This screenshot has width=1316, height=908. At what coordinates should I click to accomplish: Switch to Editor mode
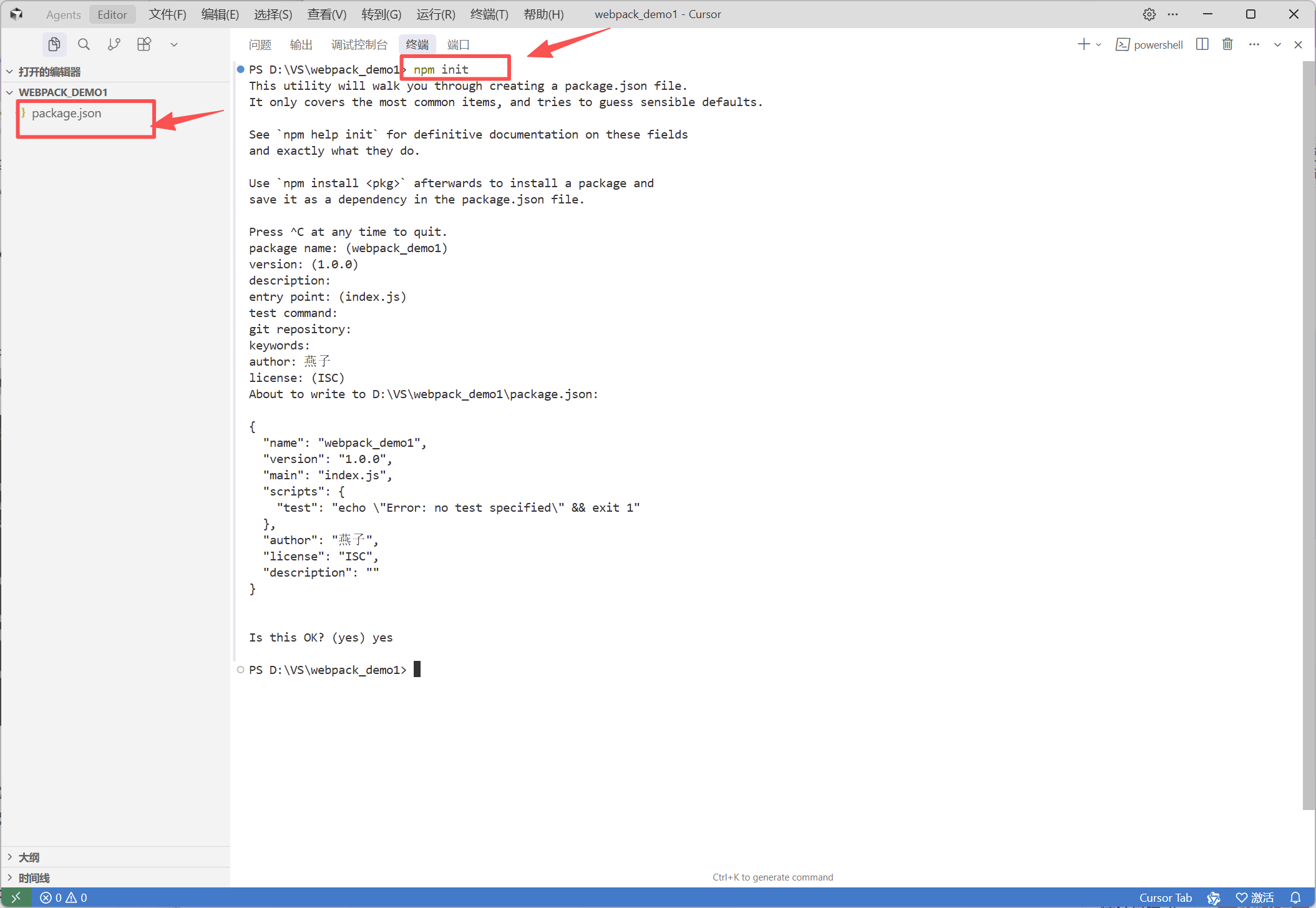click(112, 14)
